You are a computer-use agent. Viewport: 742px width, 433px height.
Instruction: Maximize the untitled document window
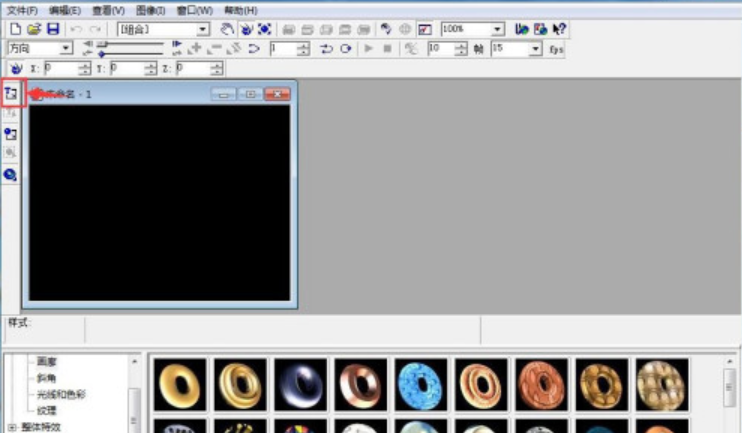click(250, 95)
